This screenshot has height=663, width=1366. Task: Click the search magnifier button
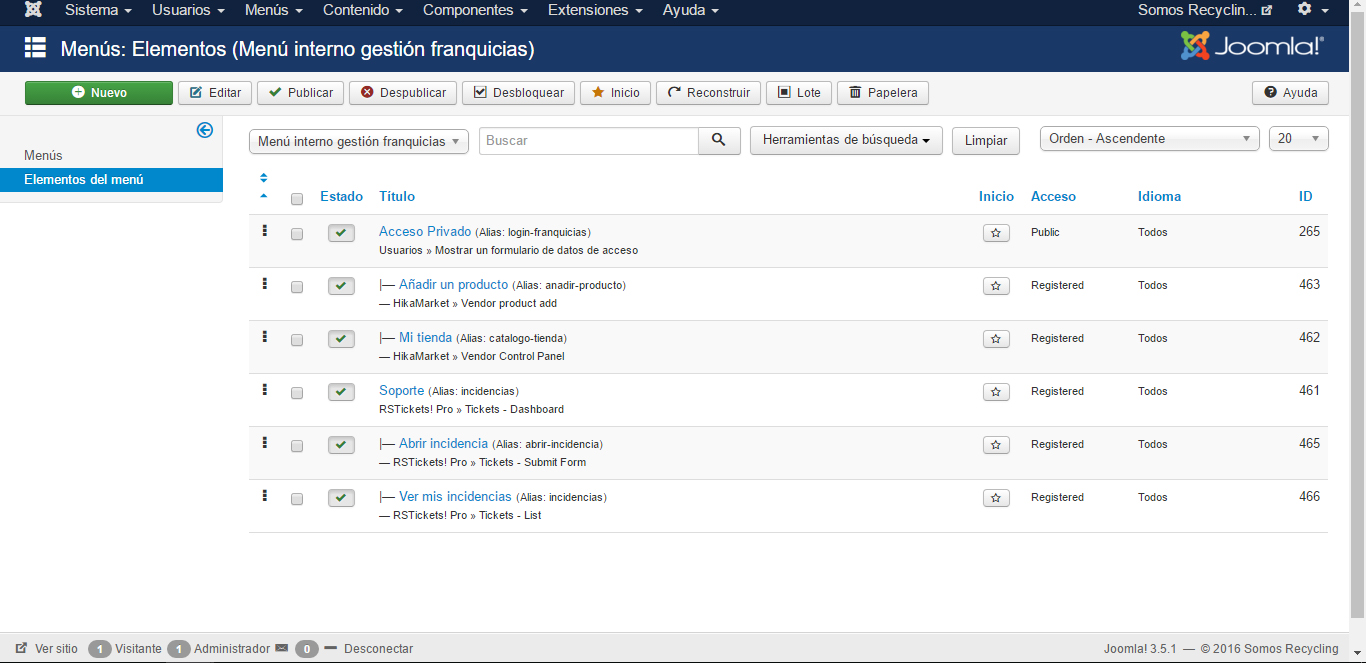tap(719, 141)
